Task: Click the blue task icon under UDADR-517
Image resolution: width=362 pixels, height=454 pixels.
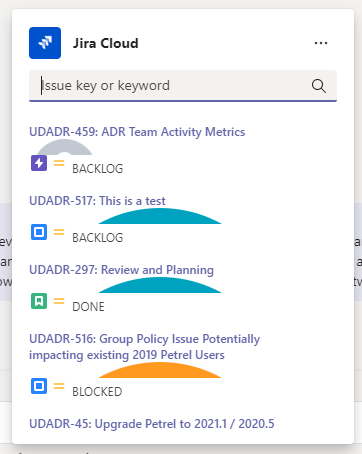Action: tap(39, 232)
